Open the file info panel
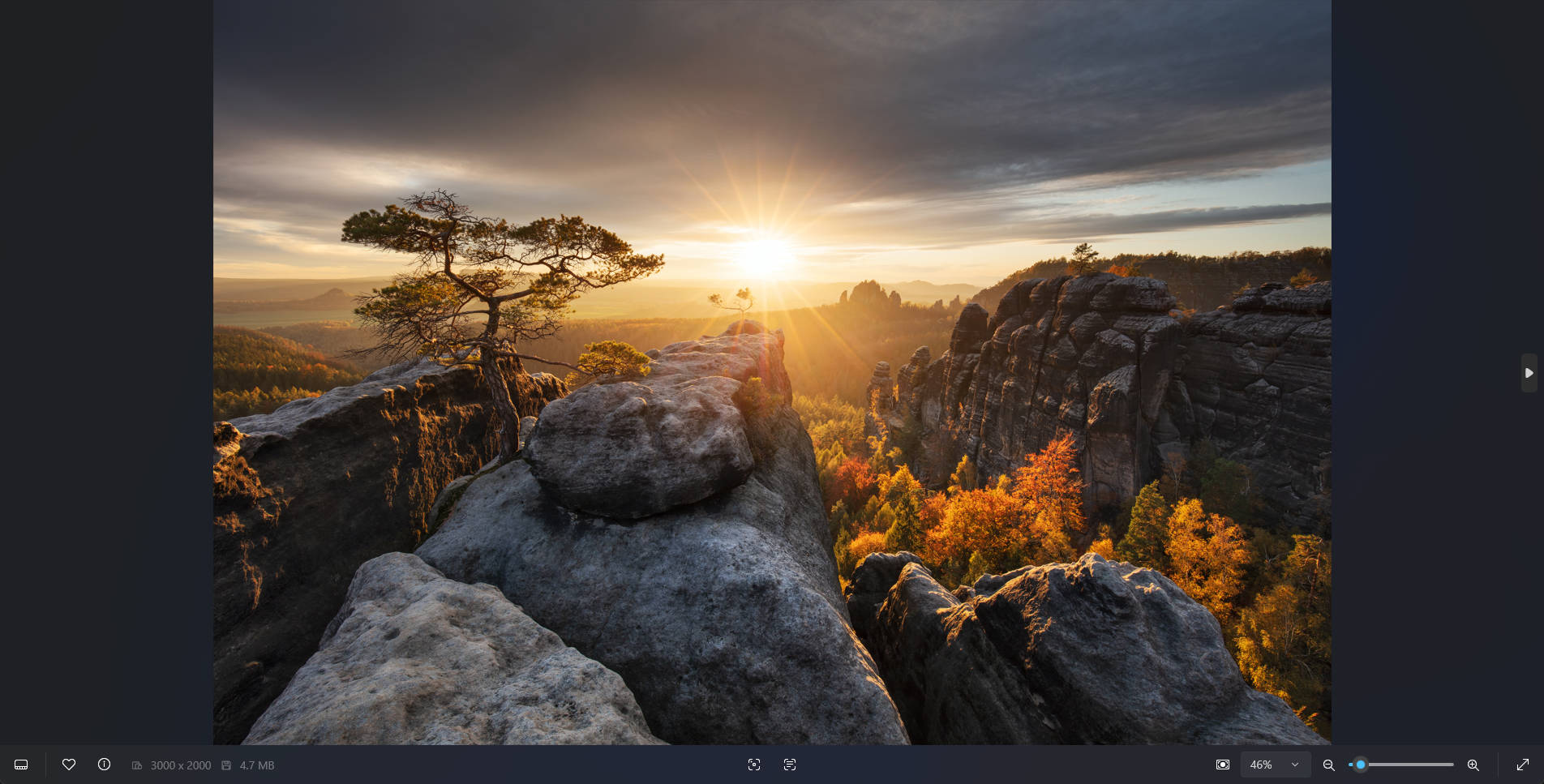The height and width of the screenshot is (784, 1544). (x=104, y=765)
